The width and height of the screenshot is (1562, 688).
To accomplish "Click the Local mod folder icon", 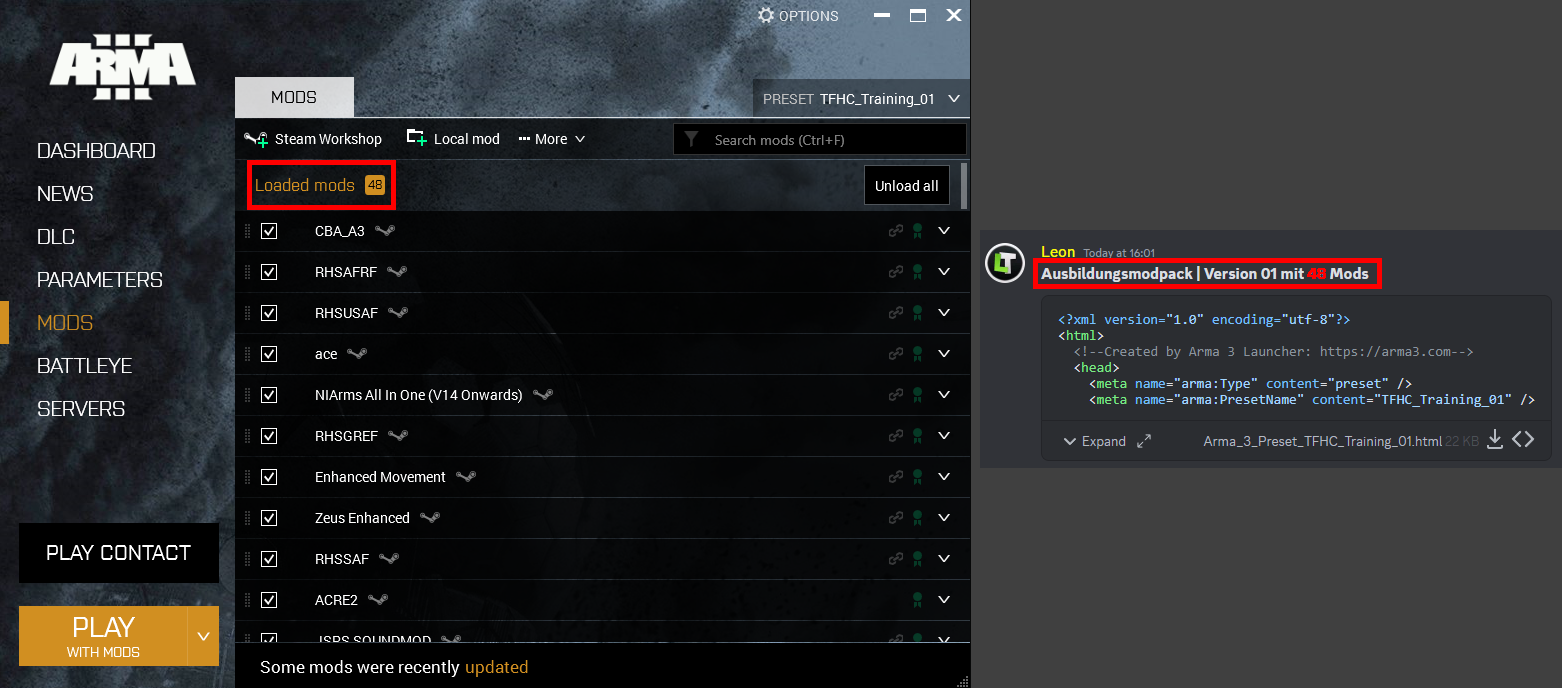I will click(416, 138).
